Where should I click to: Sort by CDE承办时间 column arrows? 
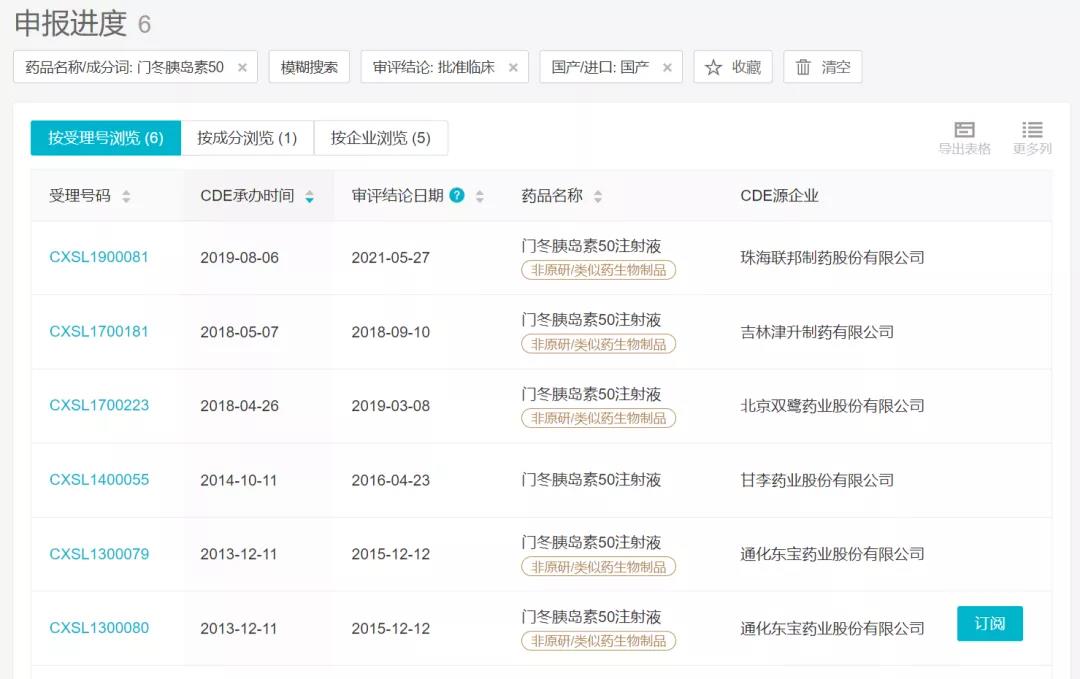coord(309,196)
